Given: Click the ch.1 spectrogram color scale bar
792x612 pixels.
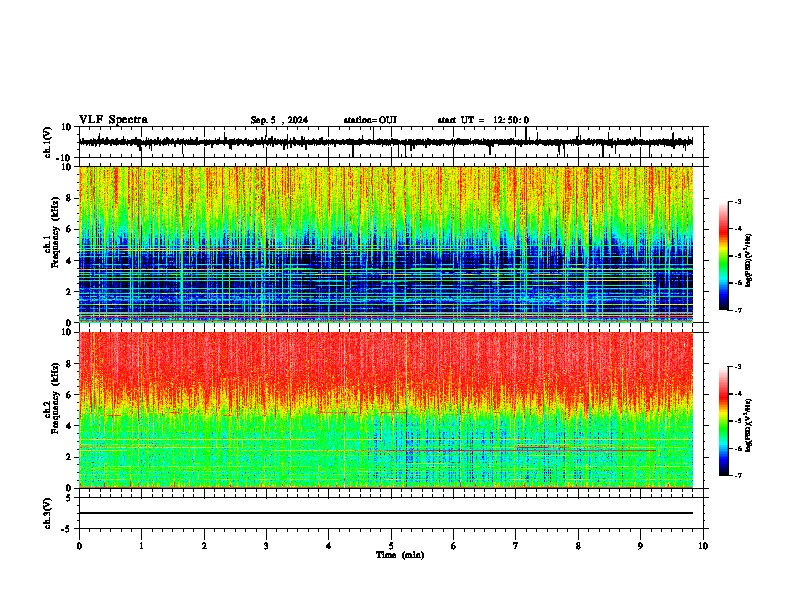Looking at the screenshot, I should (x=723, y=256).
